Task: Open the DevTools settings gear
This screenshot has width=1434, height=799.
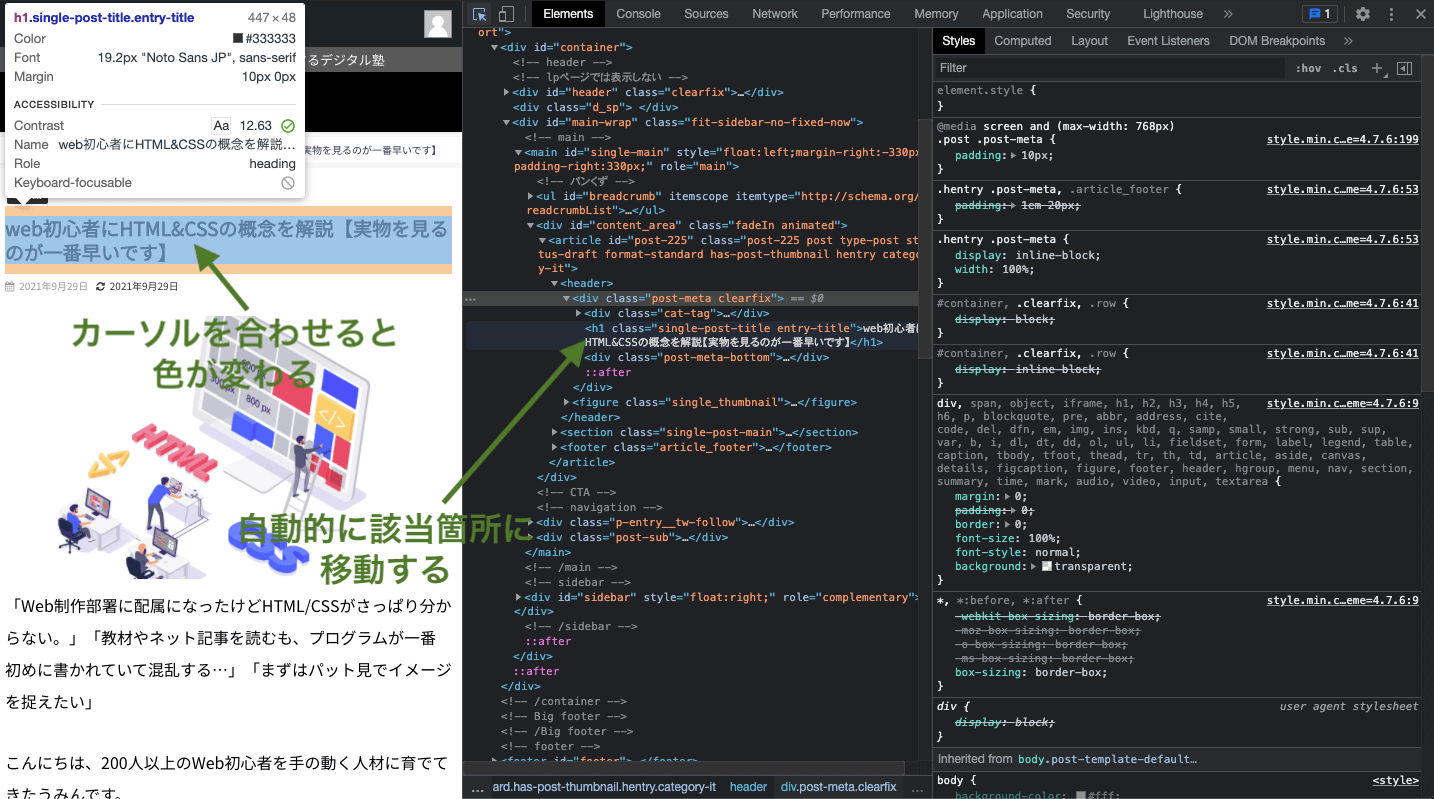Action: 1363,14
